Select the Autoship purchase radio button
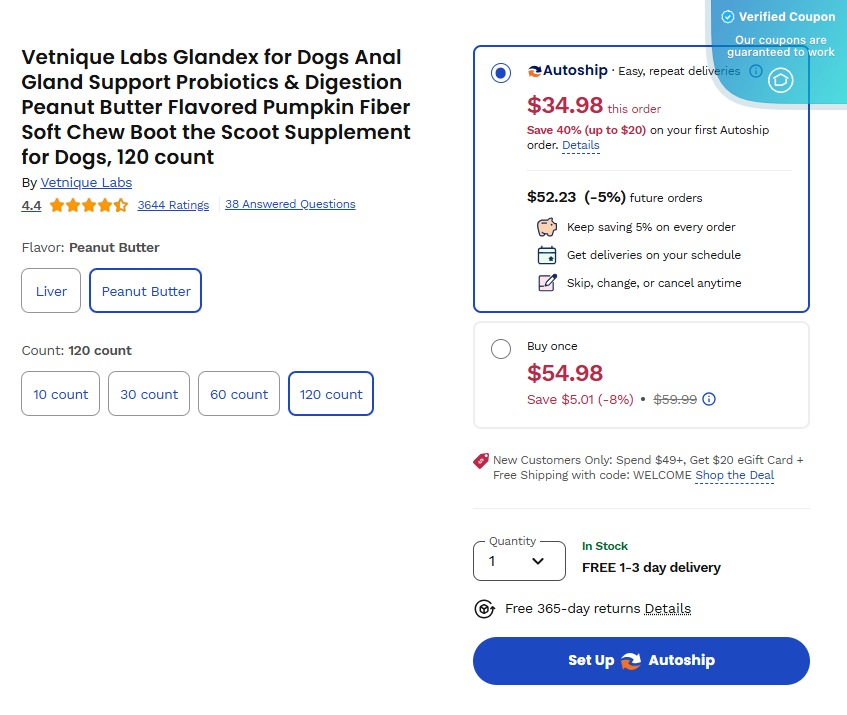The height and width of the screenshot is (715, 847). click(501, 72)
